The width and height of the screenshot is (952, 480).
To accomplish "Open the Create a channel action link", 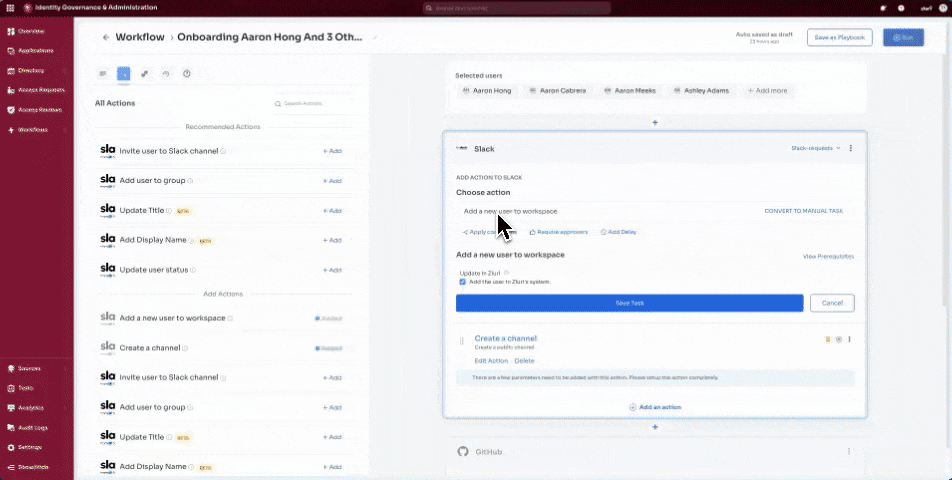I will point(506,339).
